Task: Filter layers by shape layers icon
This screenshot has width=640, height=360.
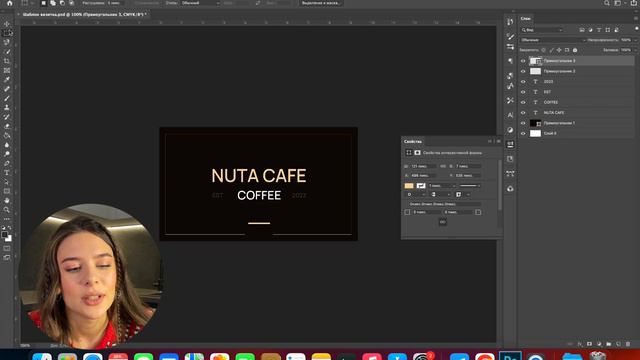Action: 607,30
